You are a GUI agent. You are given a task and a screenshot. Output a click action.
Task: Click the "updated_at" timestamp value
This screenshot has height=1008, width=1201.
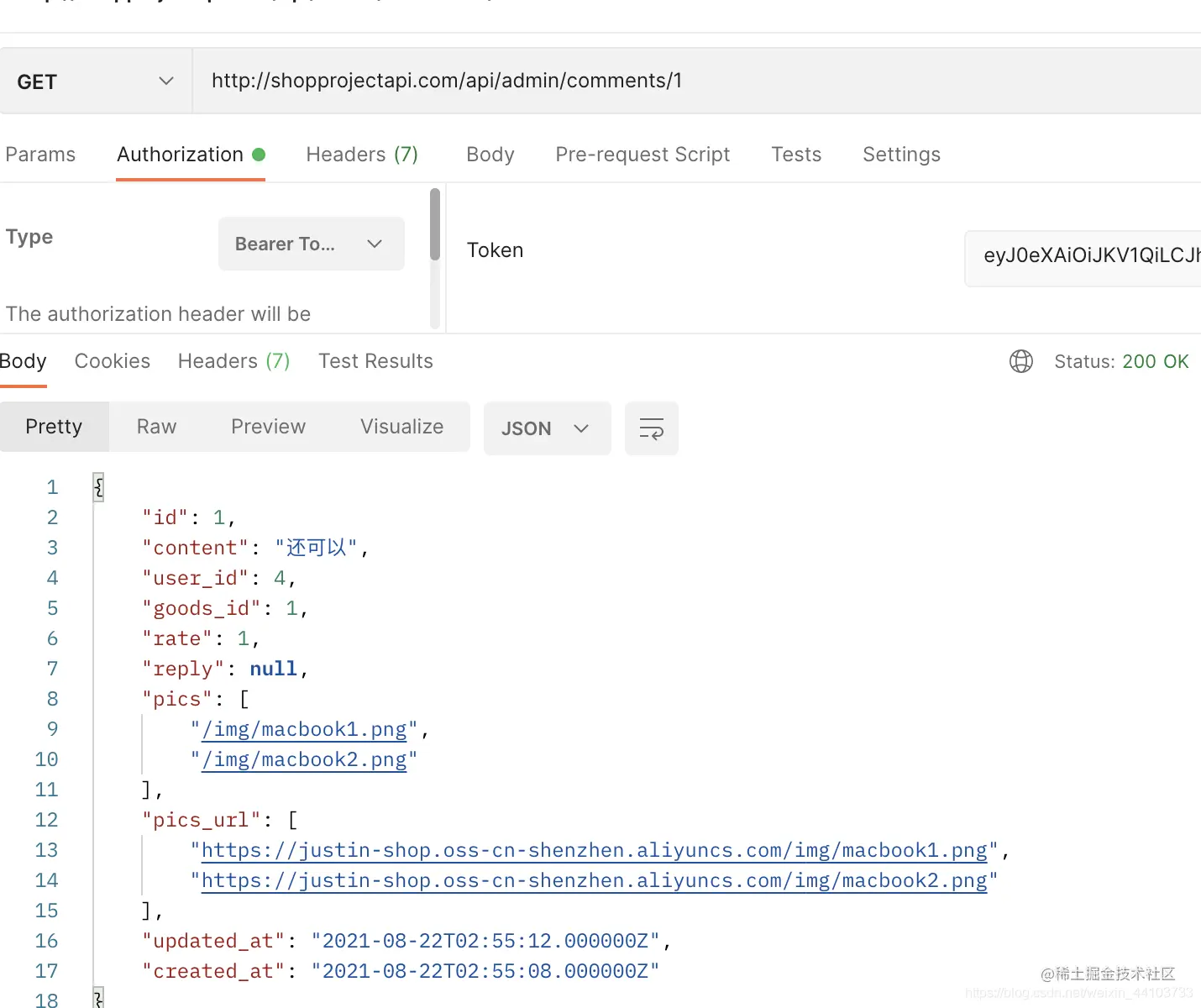pyautogui.click(x=486, y=941)
